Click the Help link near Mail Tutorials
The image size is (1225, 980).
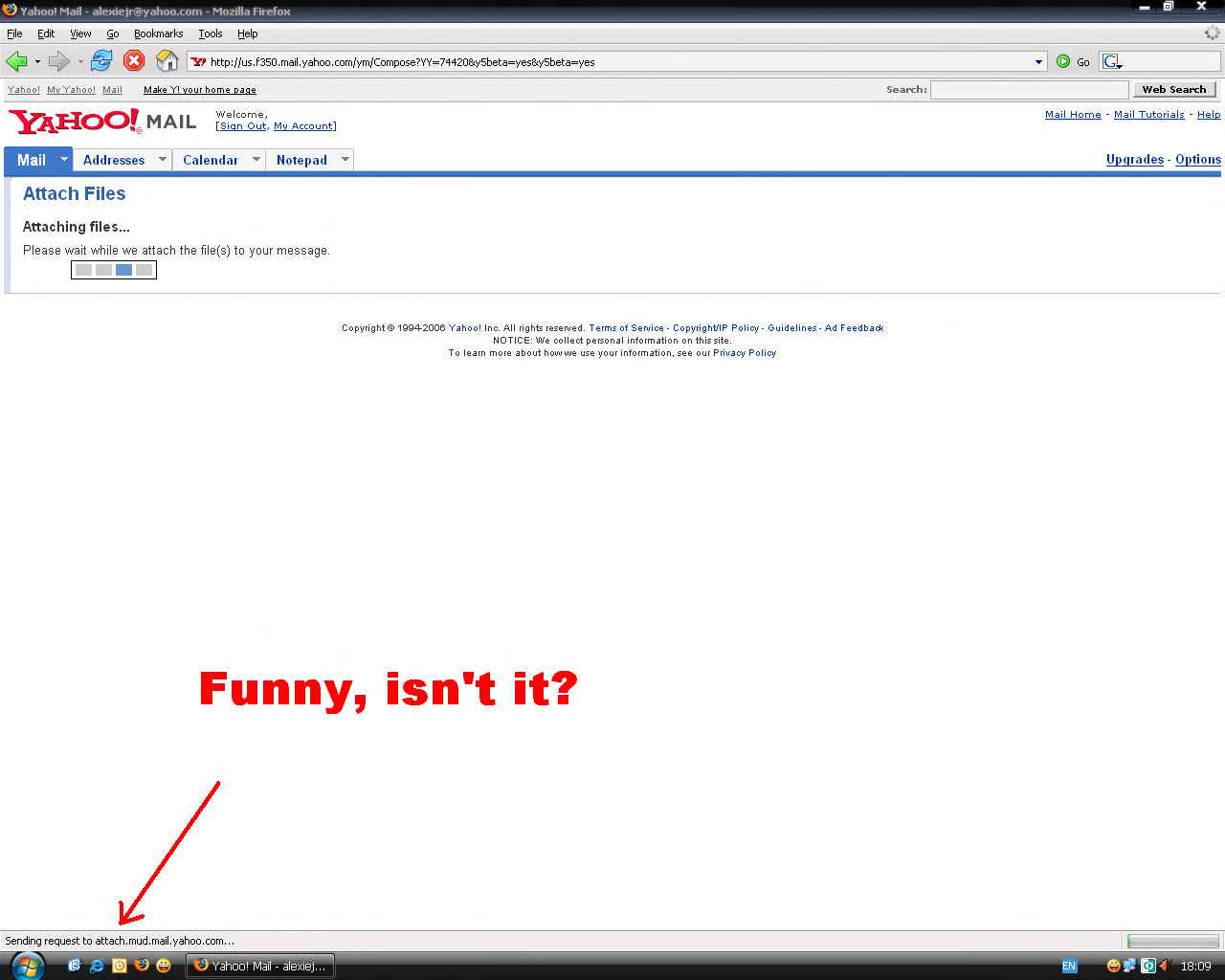(x=1209, y=114)
